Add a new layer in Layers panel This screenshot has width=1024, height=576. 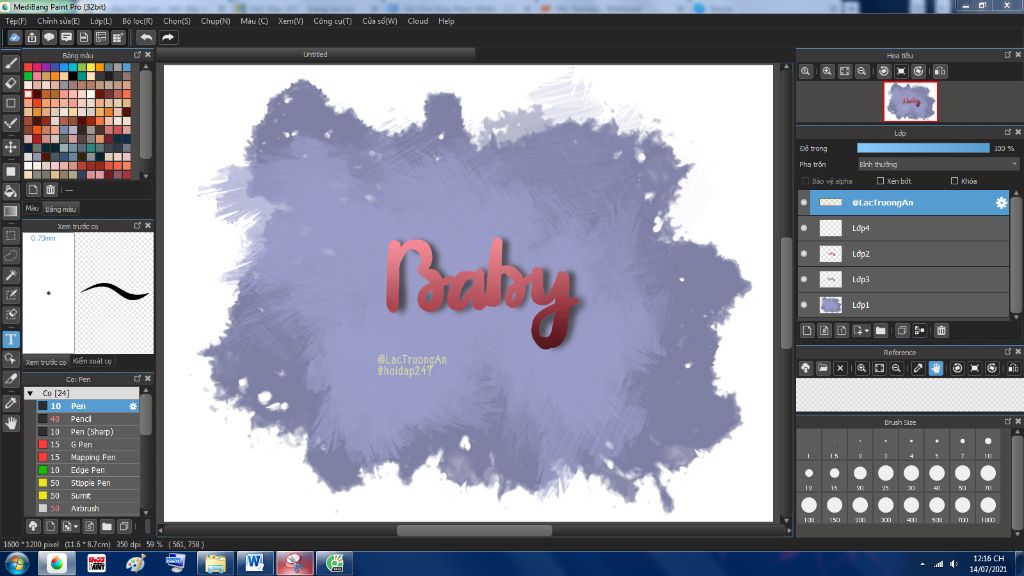click(807, 330)
